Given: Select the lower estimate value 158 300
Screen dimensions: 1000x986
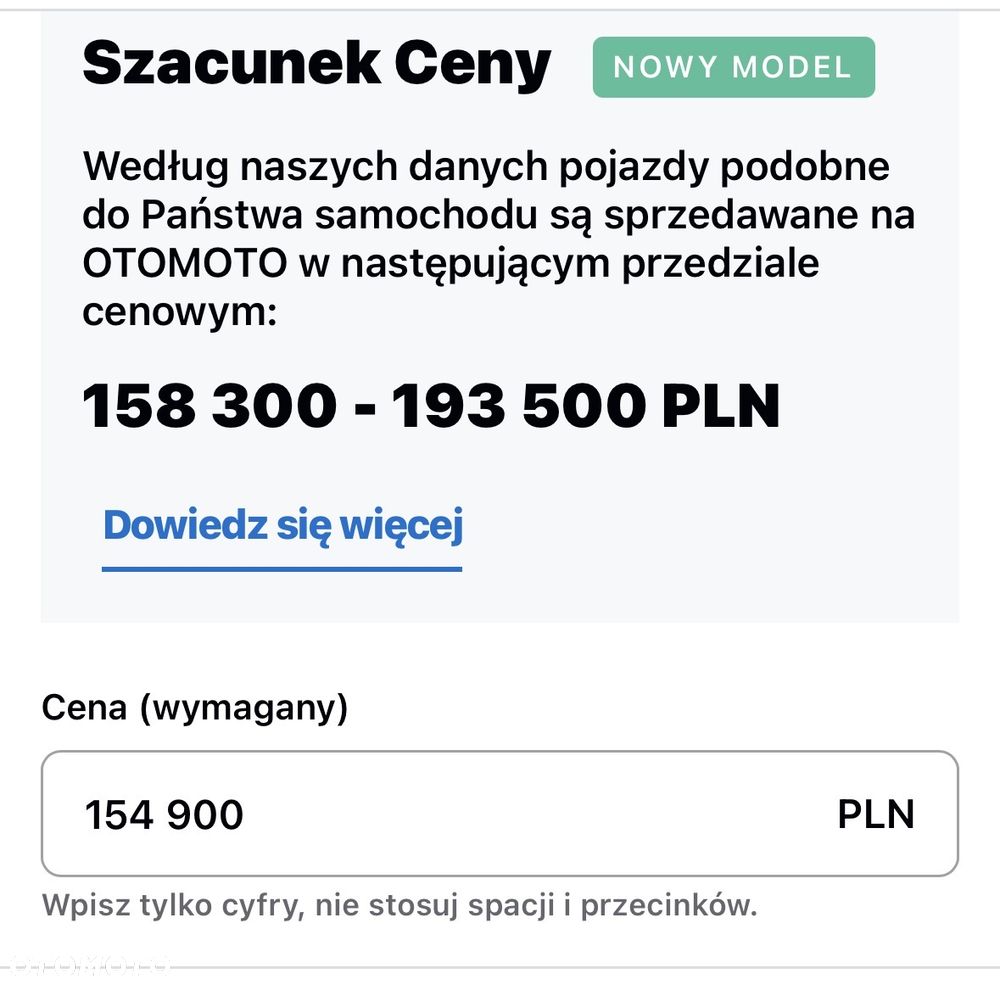Looking at the screenshot, I should (210, 407).
